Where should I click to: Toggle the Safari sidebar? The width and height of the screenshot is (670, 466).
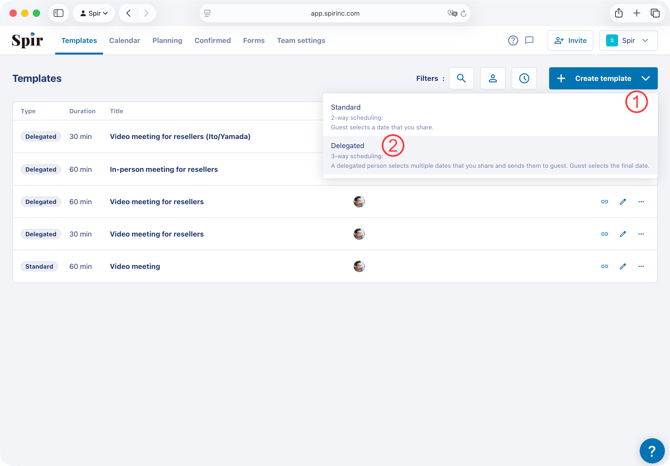coord(58,13)
